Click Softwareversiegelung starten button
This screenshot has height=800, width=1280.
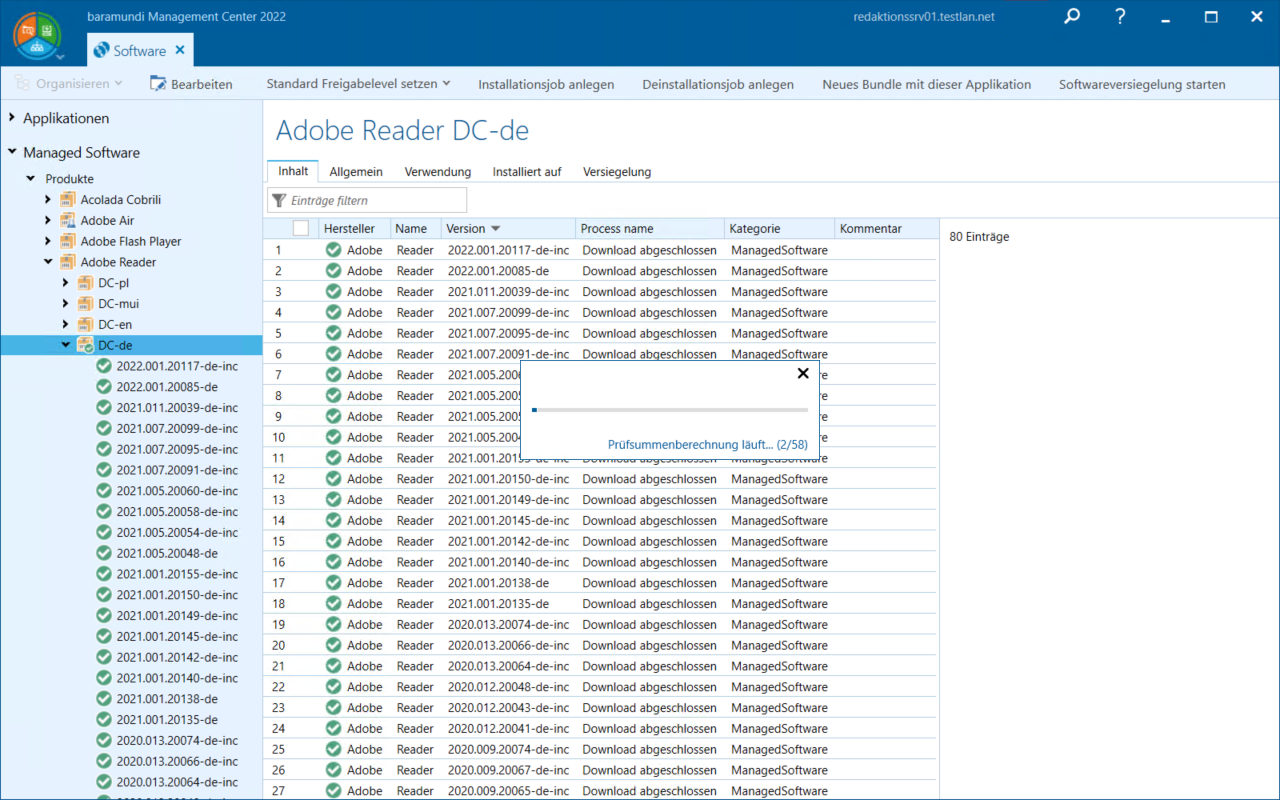tap(1141, 84)
